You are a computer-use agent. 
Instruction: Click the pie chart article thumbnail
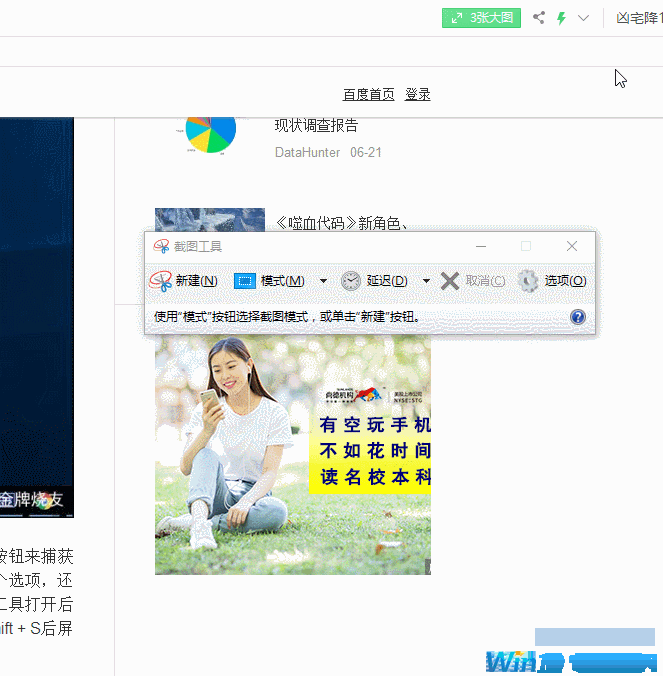point(211,135)
